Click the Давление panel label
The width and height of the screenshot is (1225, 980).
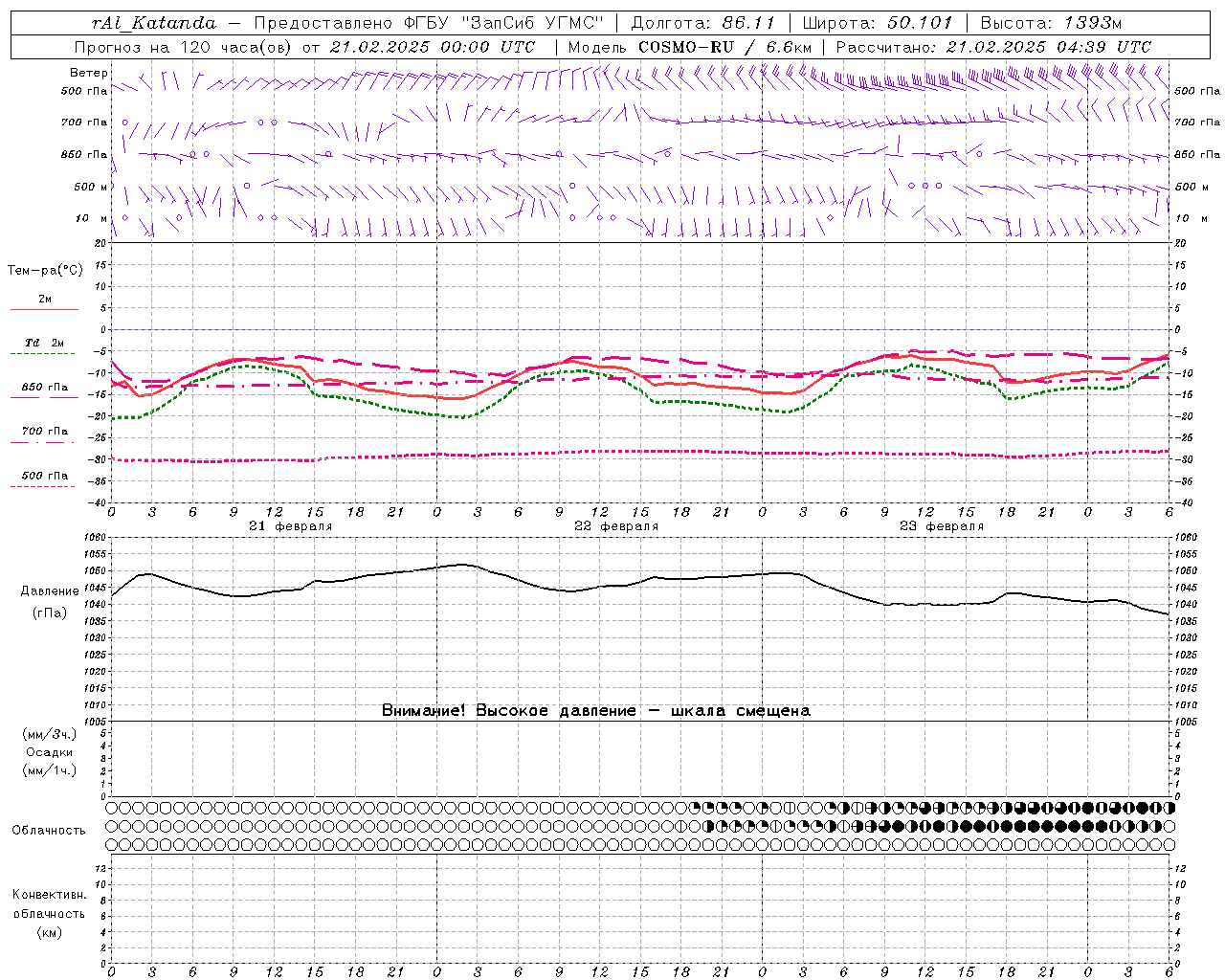50,591
